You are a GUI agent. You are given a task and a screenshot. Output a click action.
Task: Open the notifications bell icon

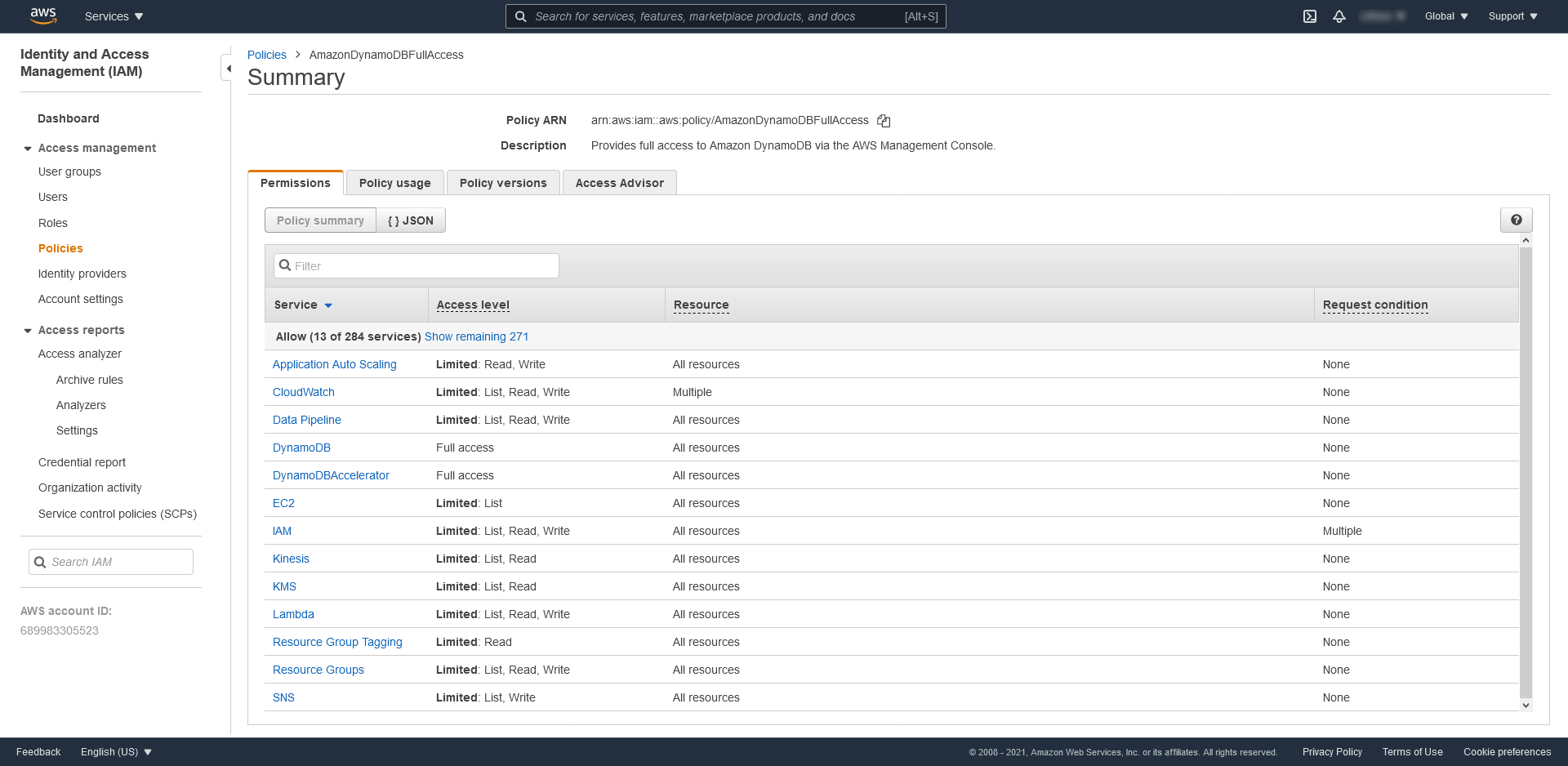coord(1339,16)
